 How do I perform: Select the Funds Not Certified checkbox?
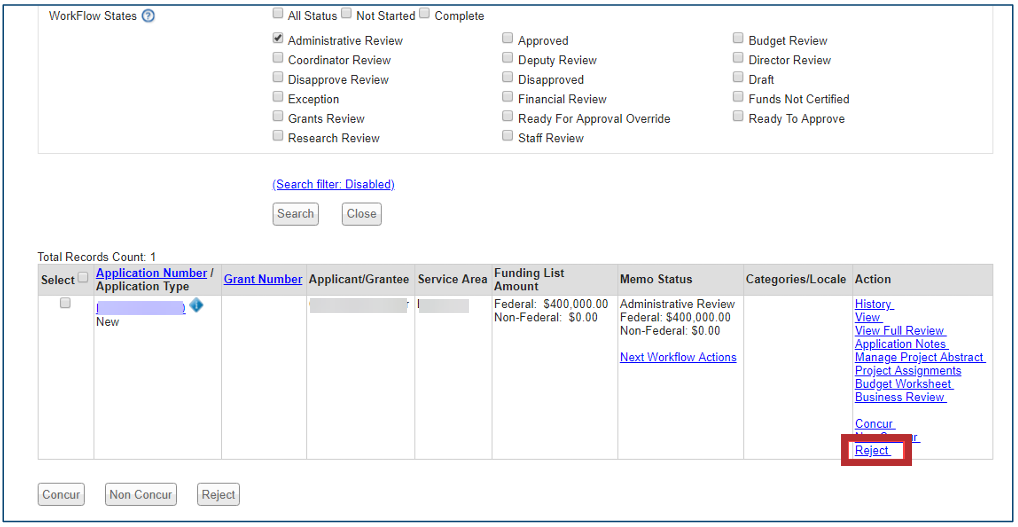pyautogui.click(x=738, y=97)
